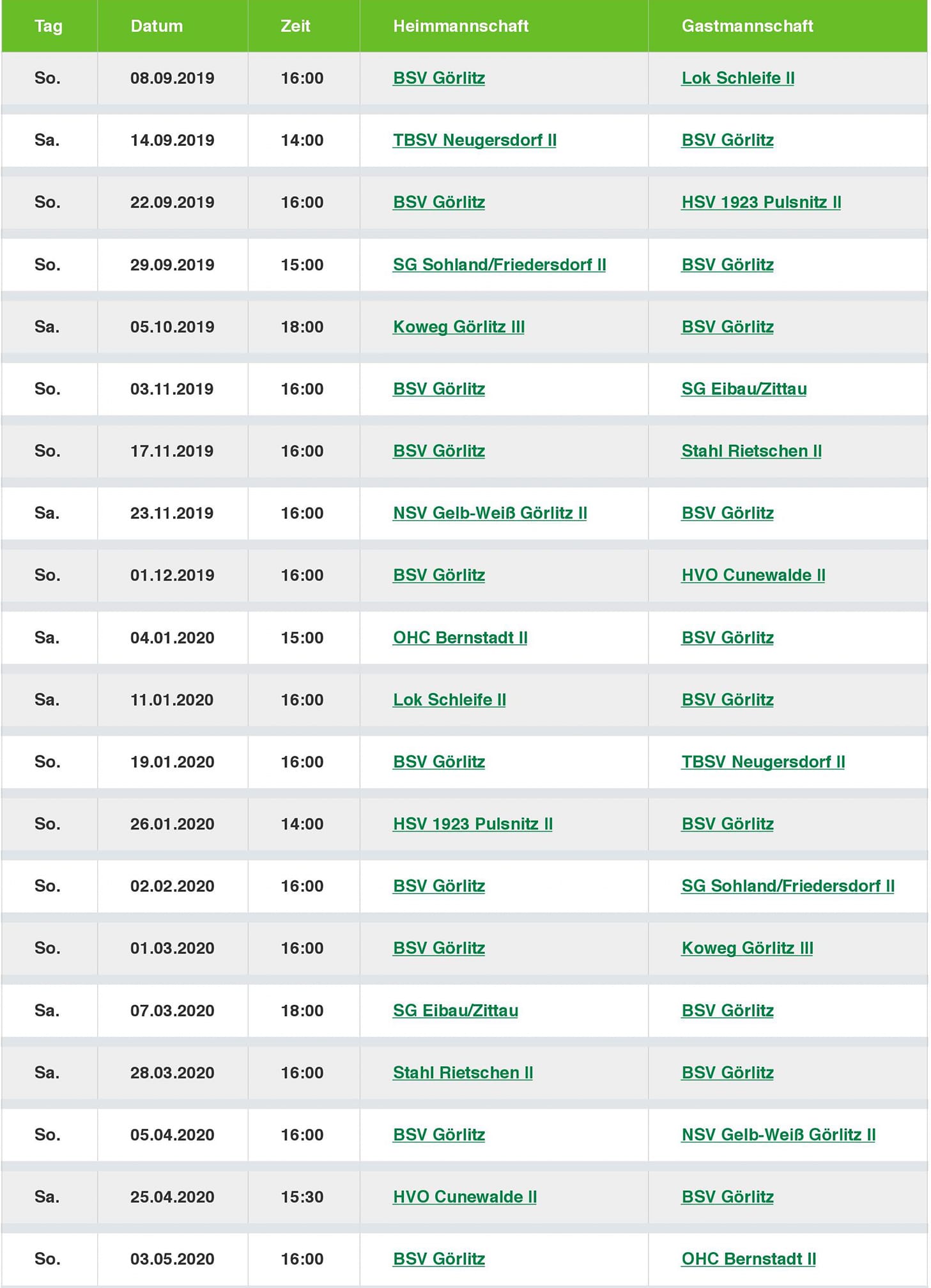
Task: Click OHC Bernstadt II home team on 04.01.2020
Action: pyautogui.click(x=460, y=637)
